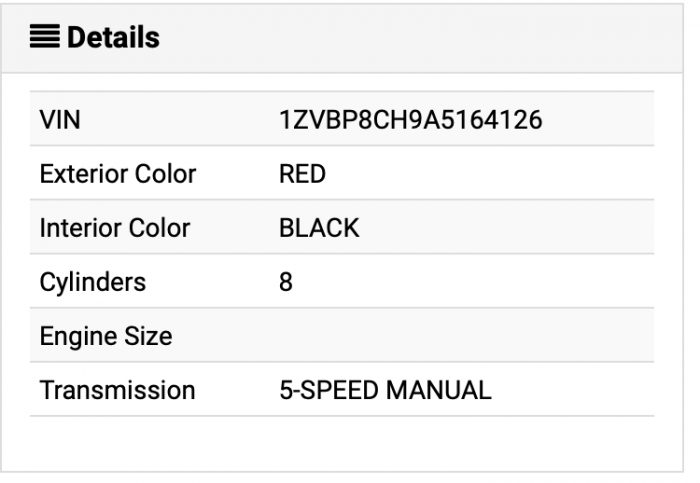Click the 5-SPEED text in Transmission row
700x483 pixels.
(321, 390)
